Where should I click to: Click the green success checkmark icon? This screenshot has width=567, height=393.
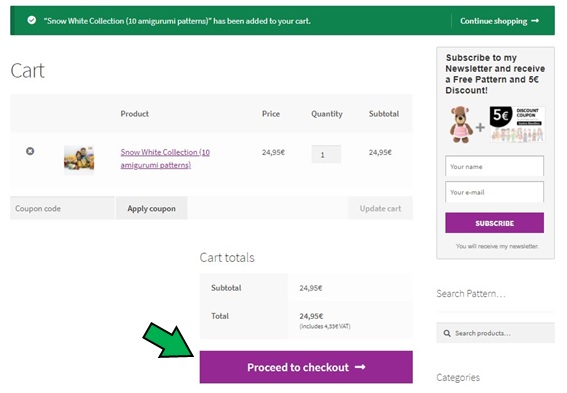[32, 20]
